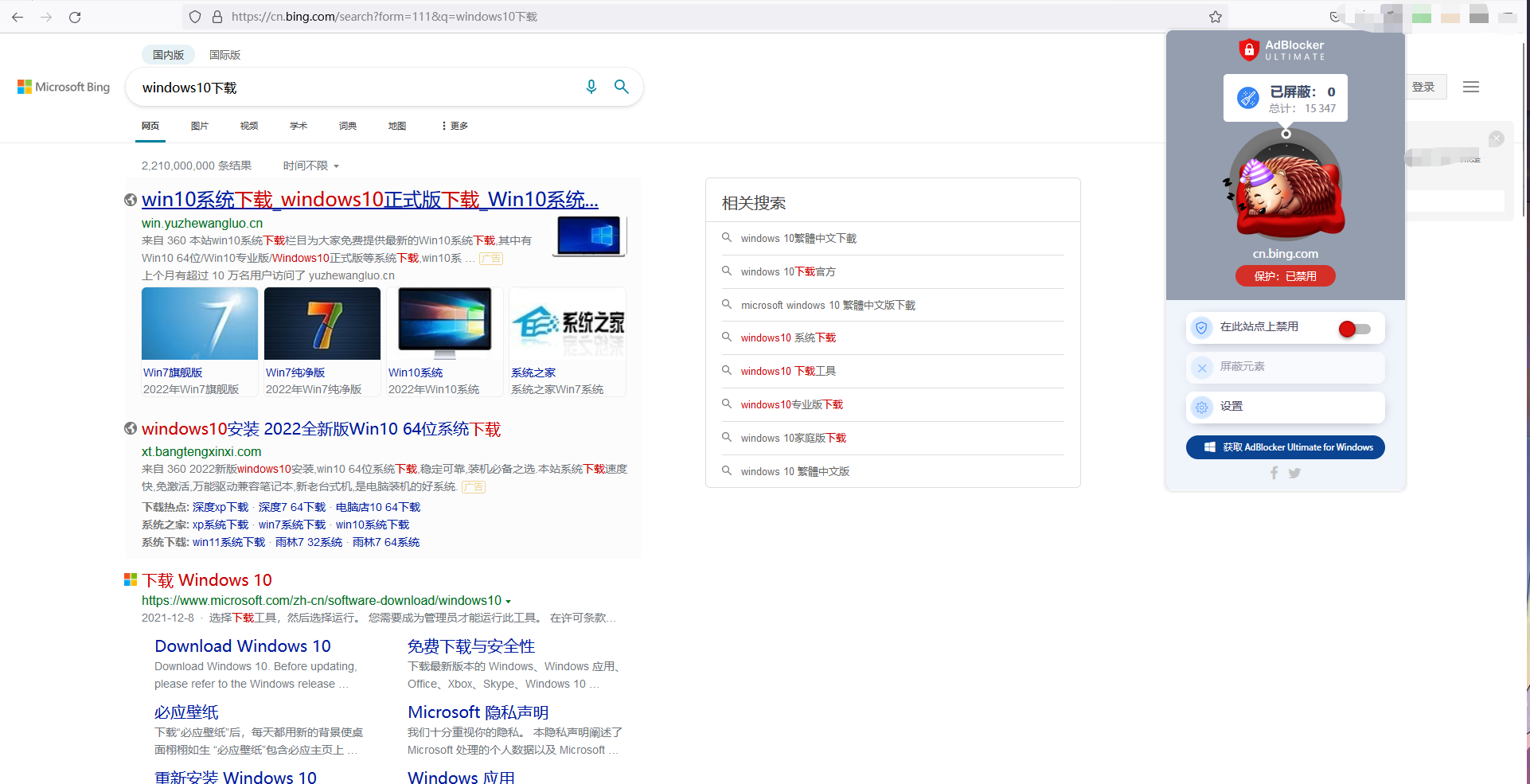Open the 深度xp下载 hot link
The width and height of the screenshot is (1530, 784).
pos(221,507)
